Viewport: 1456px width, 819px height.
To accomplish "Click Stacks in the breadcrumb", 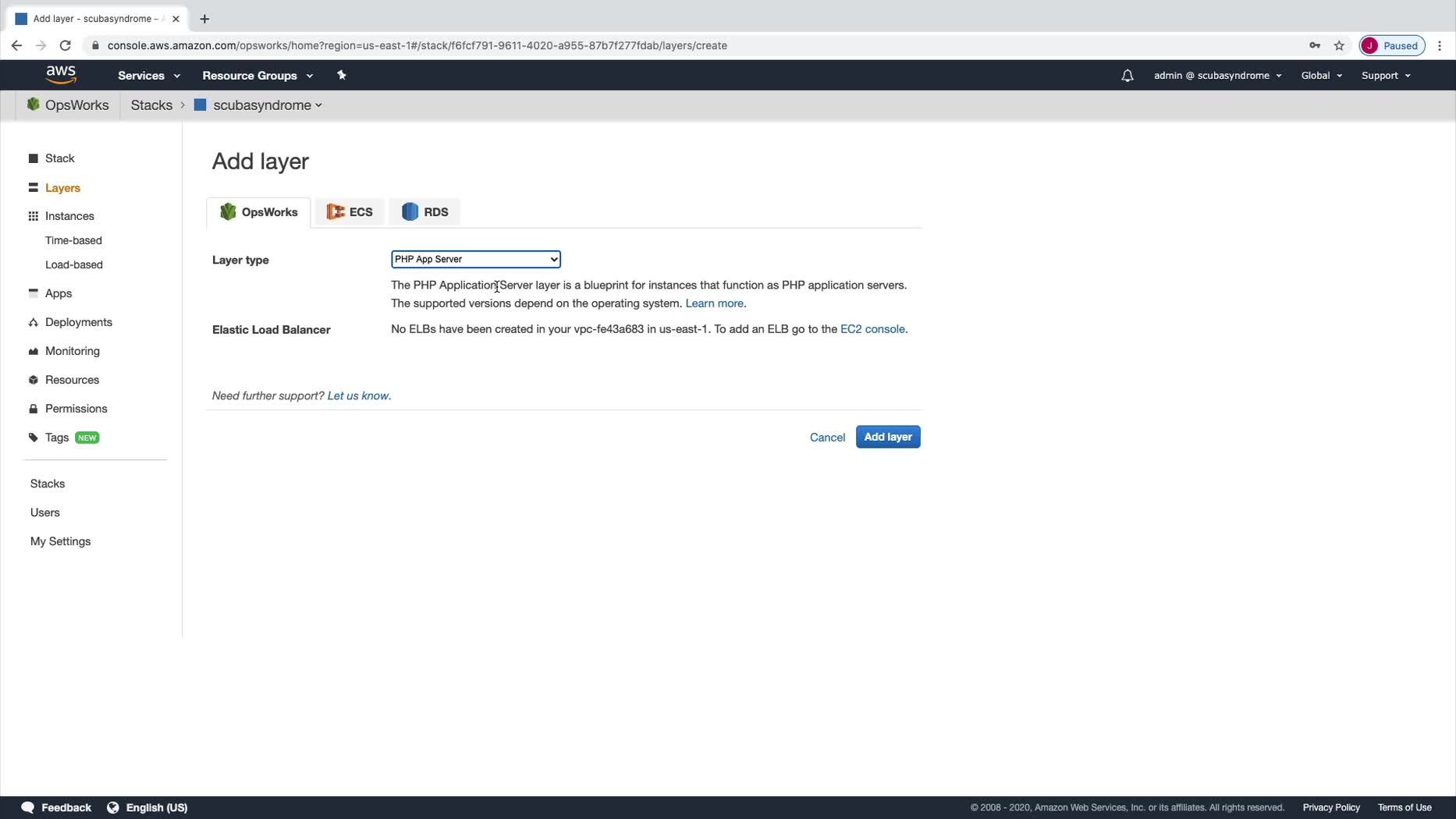I will point(151,105).
